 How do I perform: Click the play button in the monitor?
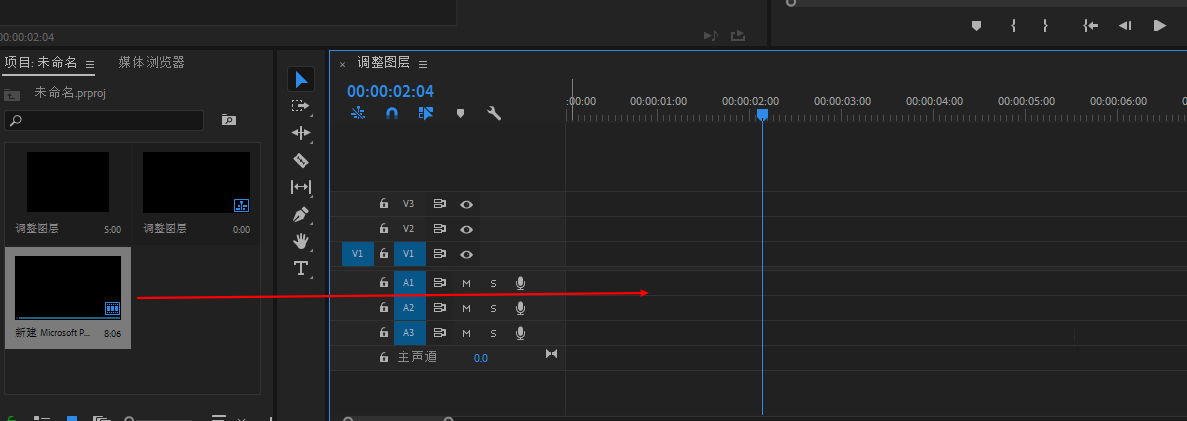(x=1159, y=26)
